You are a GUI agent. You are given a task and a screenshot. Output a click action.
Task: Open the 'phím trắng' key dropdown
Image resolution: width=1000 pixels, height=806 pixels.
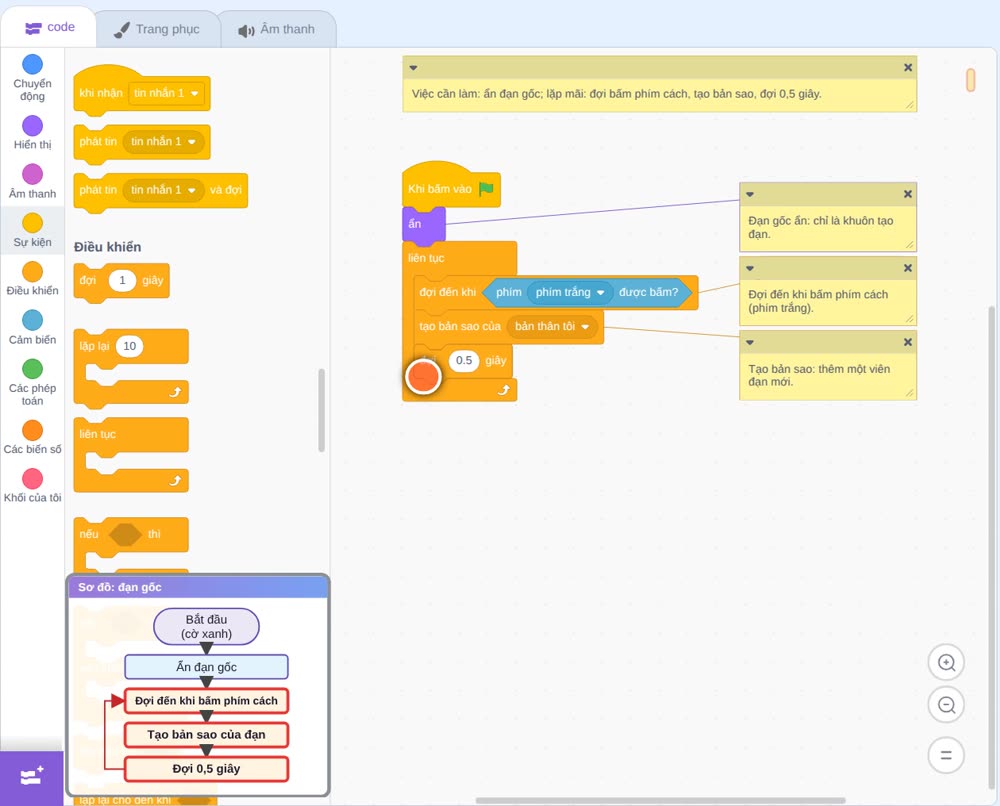[x=599, y=293]
